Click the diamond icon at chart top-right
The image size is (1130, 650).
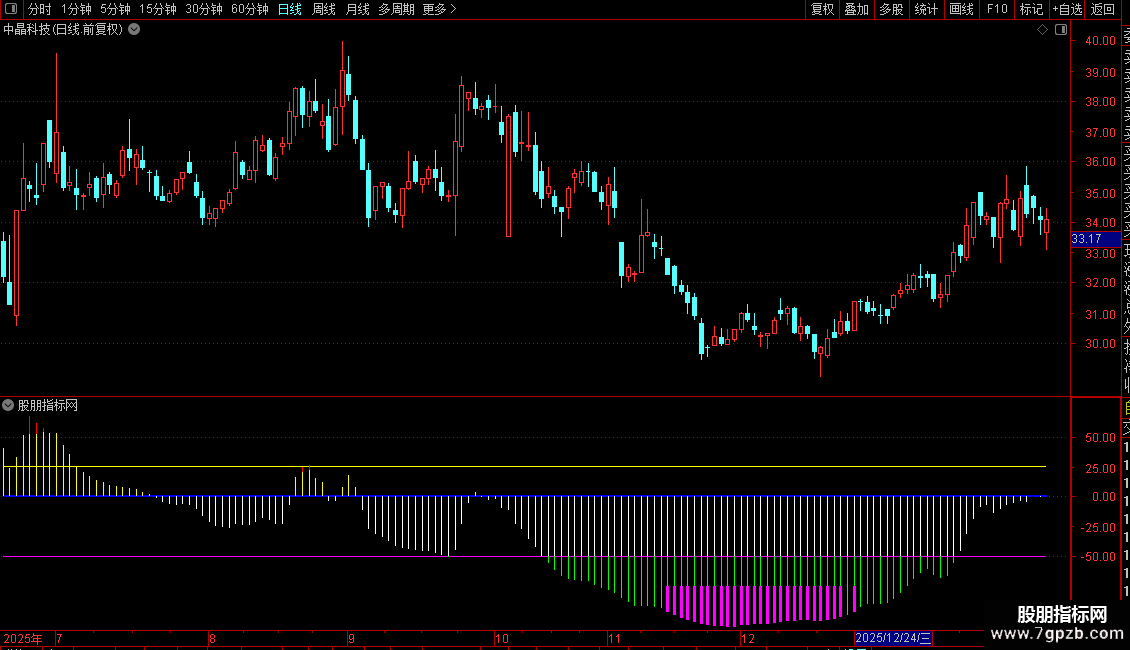coord(1042,30)
